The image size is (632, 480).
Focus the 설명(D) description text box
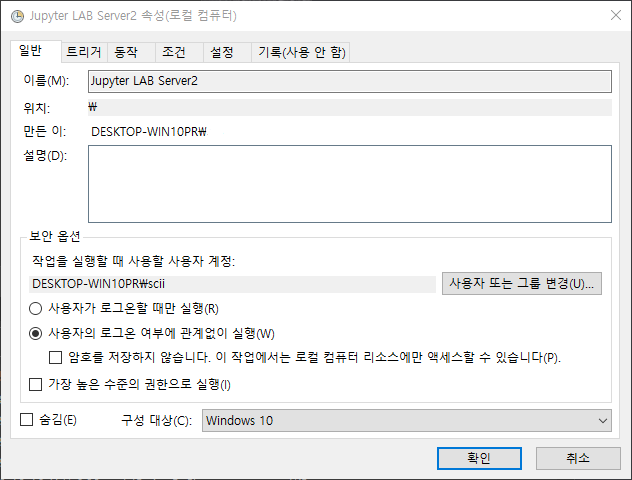[349, 184]
